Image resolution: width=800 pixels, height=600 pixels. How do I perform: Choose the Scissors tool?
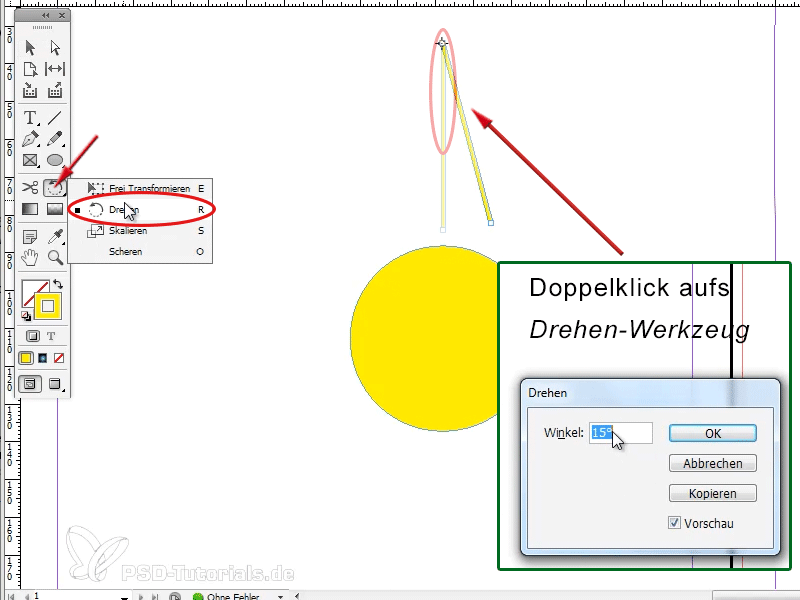tap(30, 188)
